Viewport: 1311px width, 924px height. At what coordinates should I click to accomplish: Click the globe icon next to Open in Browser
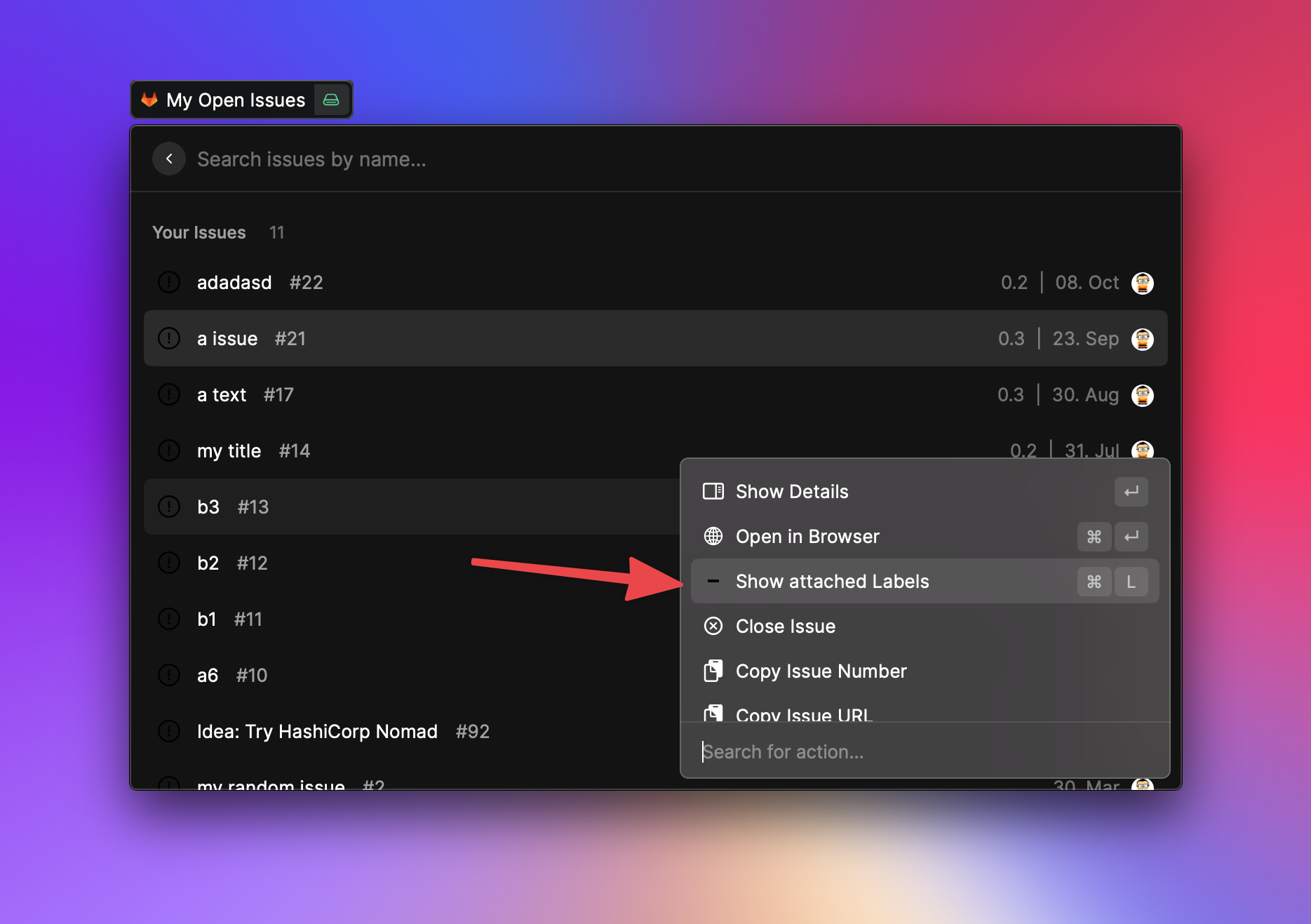click(x=713, y=536)
